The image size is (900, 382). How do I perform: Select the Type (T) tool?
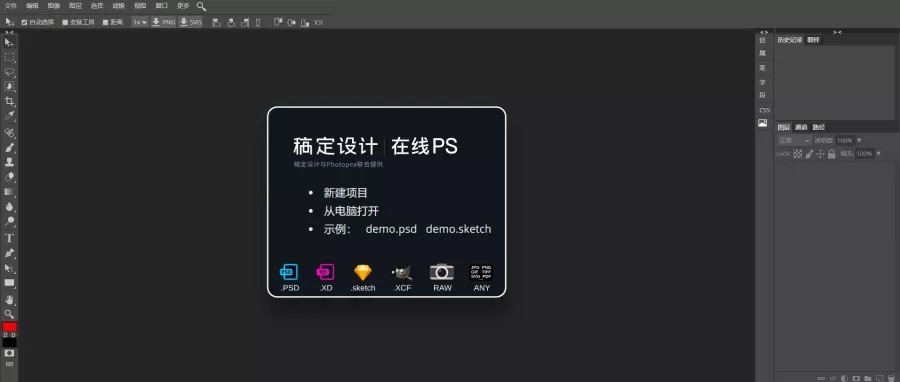(9, 238)
